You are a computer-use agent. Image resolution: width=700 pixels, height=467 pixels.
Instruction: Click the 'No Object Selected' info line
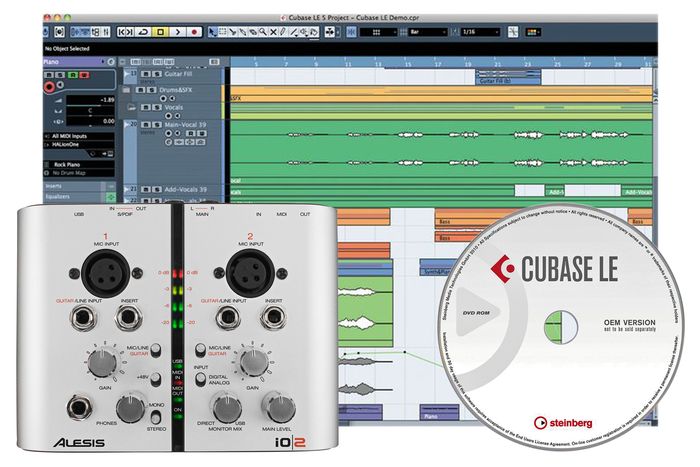[67, 49]
